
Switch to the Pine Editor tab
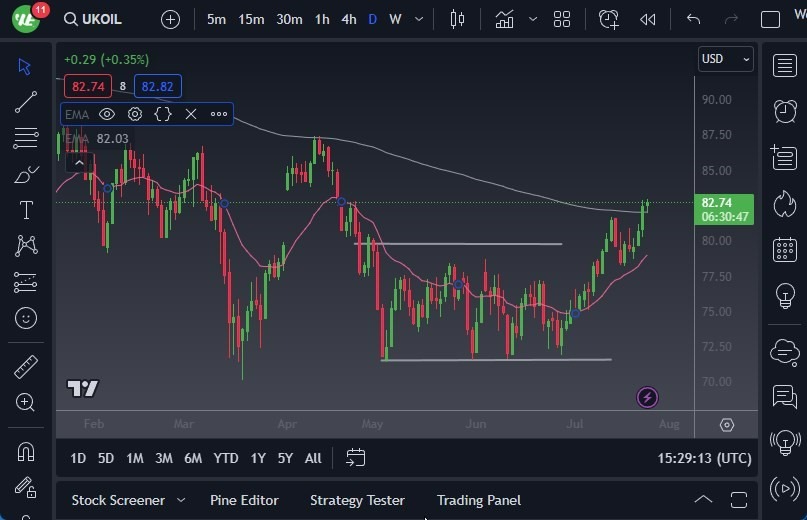(x=244, y=500)
